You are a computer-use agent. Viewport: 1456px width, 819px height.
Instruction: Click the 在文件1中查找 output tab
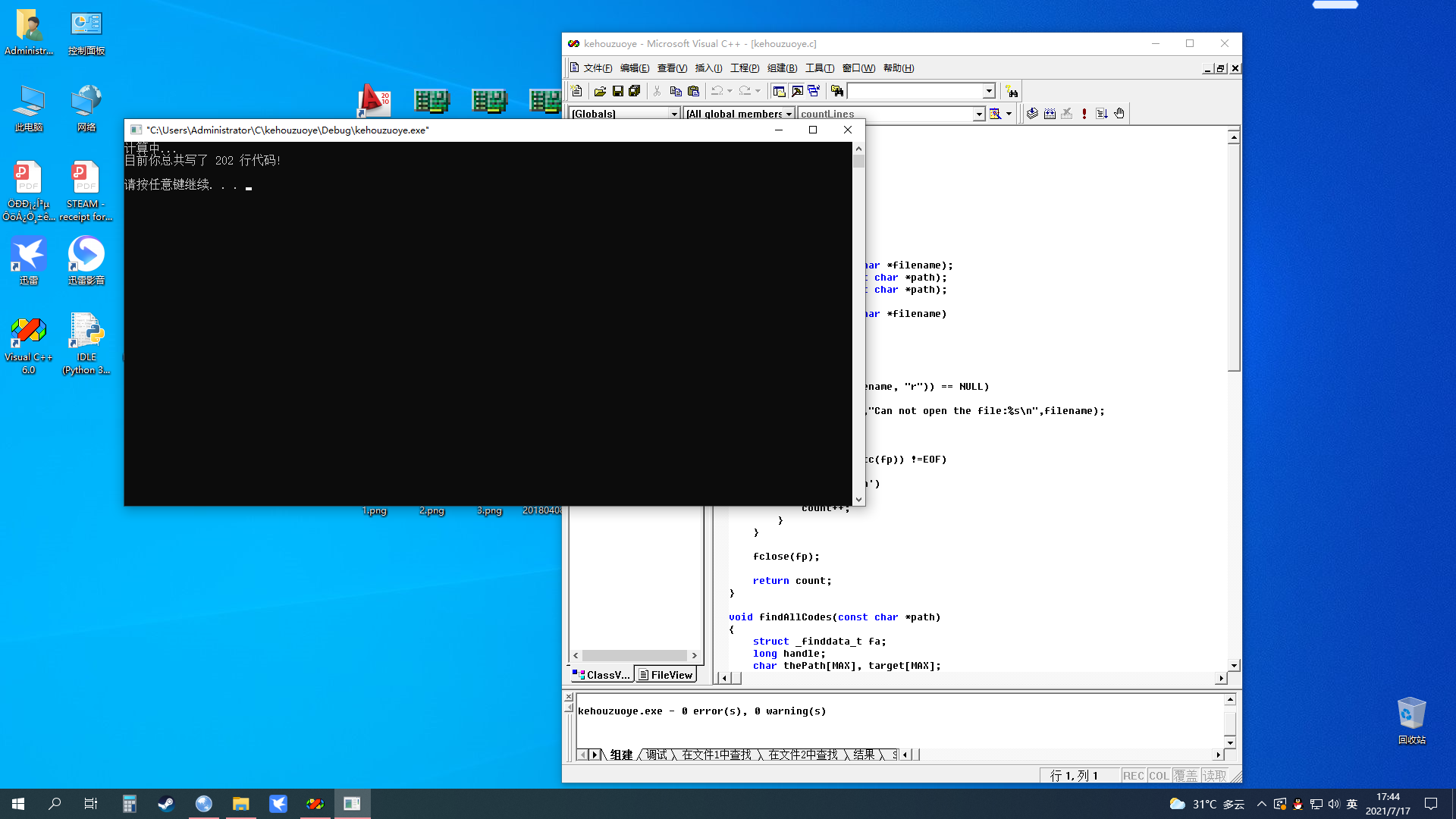coord(716,755)
